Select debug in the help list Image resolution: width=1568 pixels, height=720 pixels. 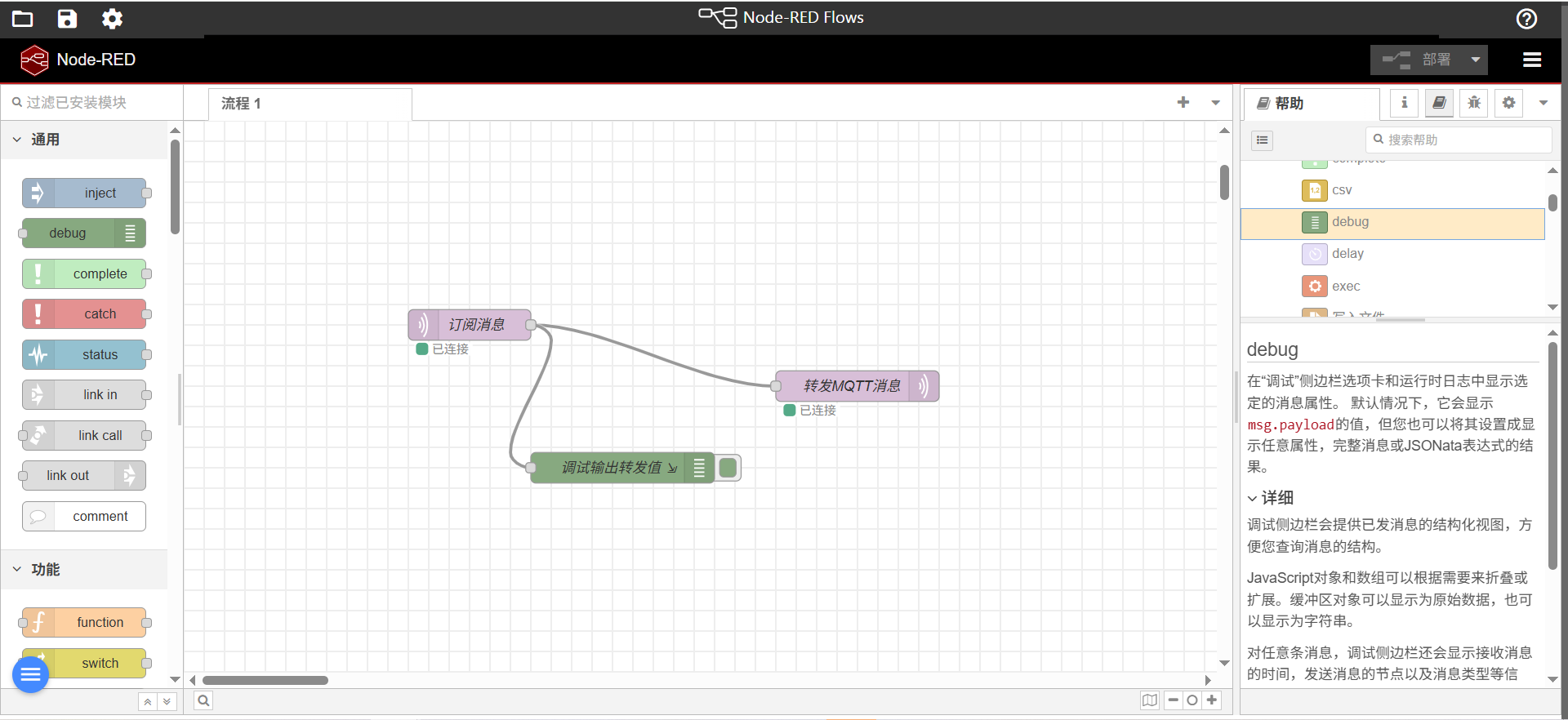tap(1392, 223)
